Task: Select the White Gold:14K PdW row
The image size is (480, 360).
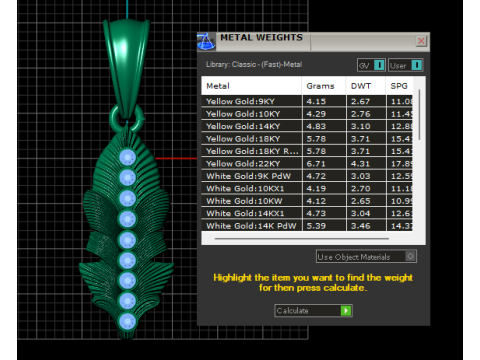Action: pyautogui.click(x=307, y=226)
